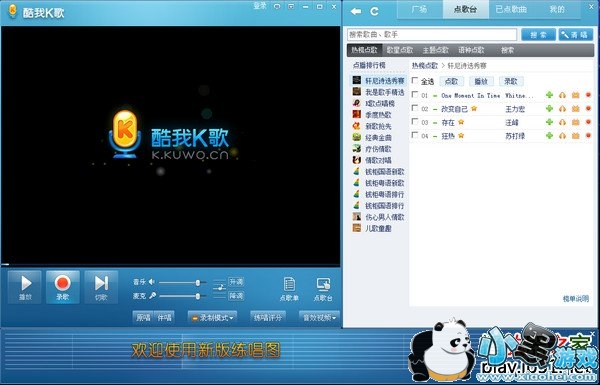The width and height of the screenshot is (600, 385).
Task: Listen to 存在 via headphone icon
Action: click(x=562, y=122)
